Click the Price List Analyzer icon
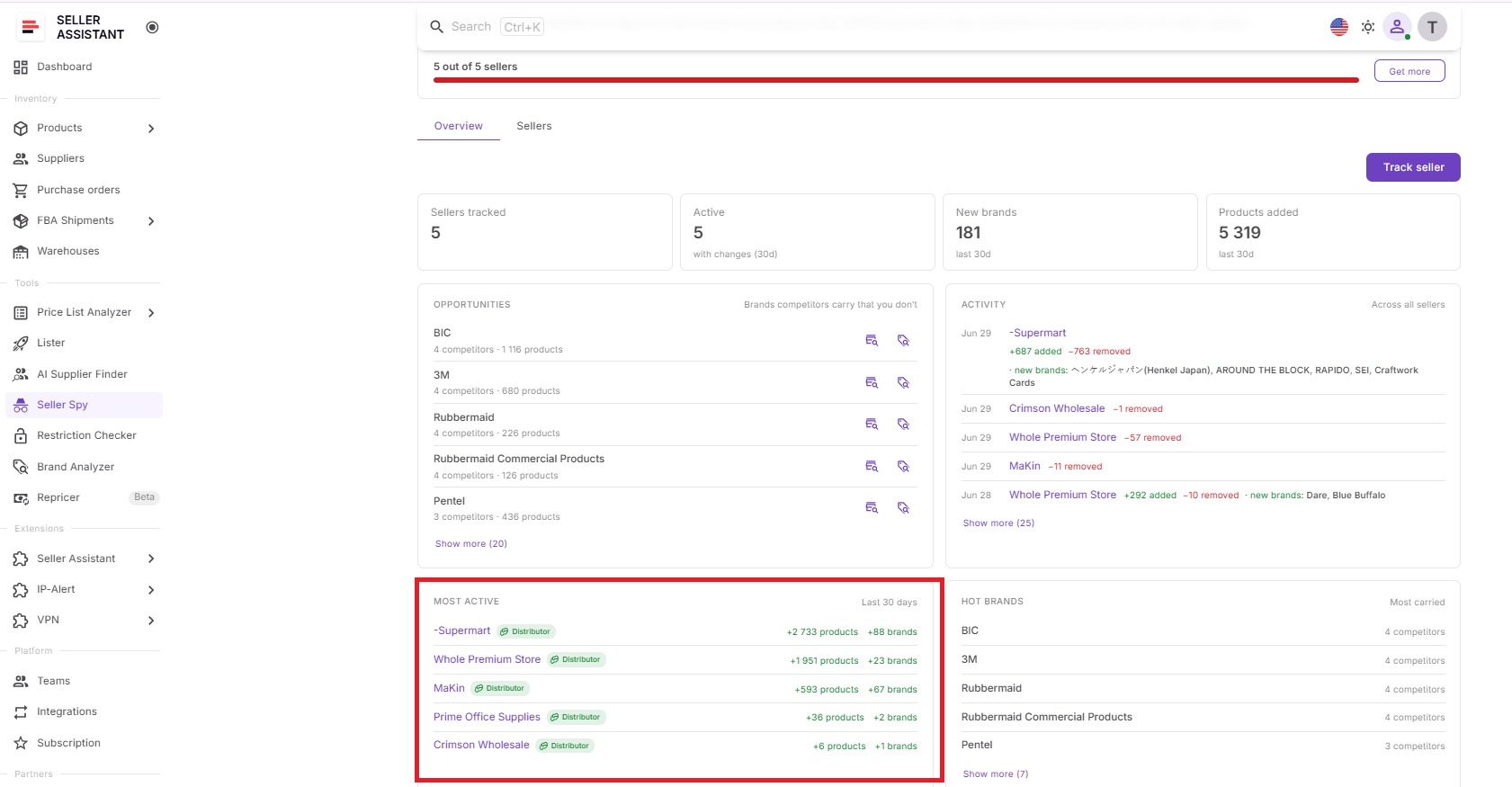The width and height of the screenshot is (1512, 787). click(x=21, y=313)
